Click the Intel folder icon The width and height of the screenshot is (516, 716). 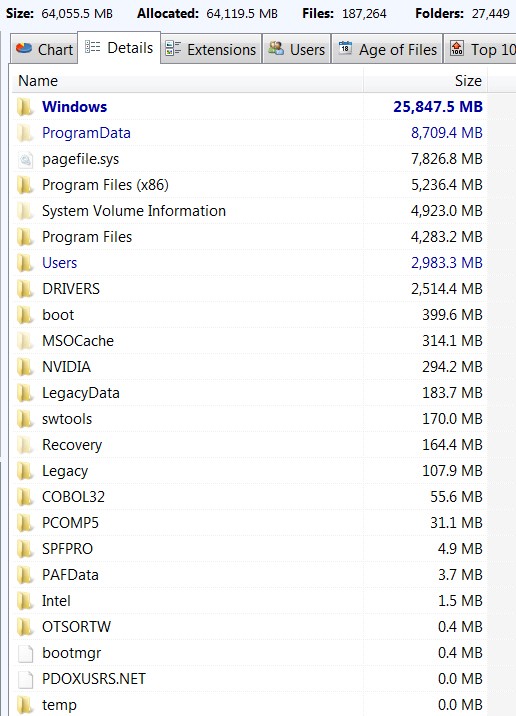click(x=25, y=601)
